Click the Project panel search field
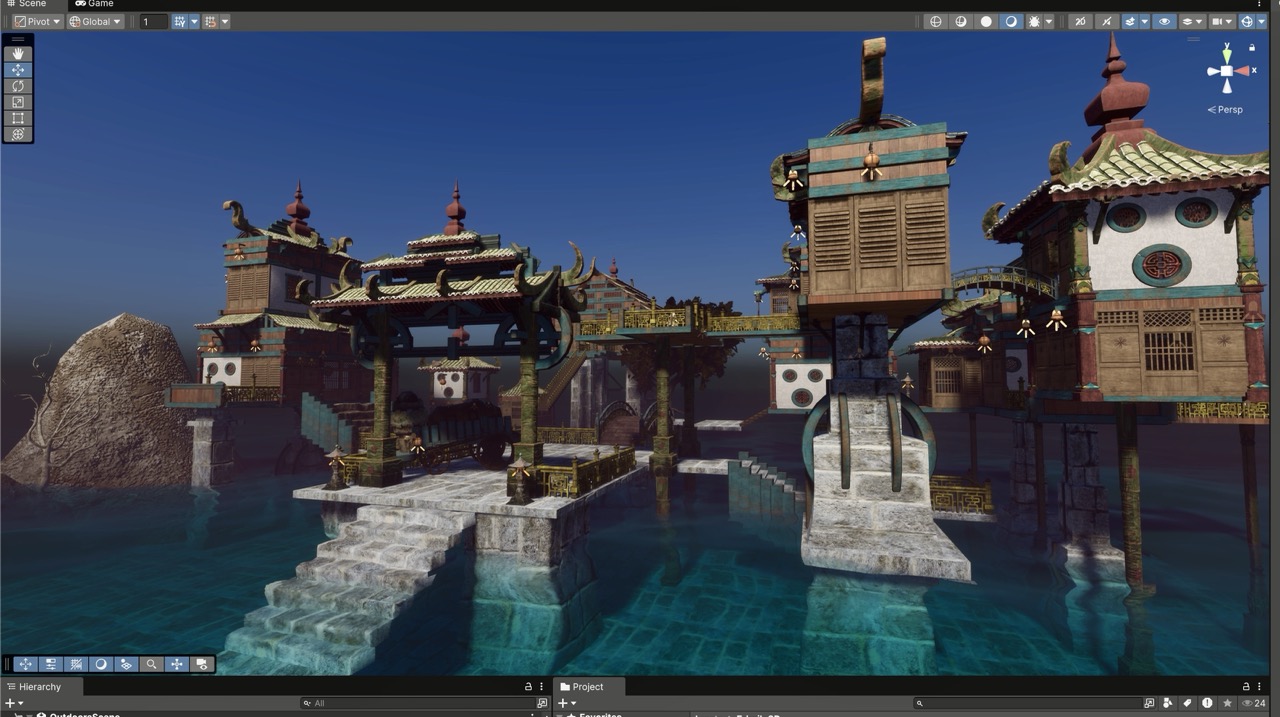 (x=1028, y=704)
